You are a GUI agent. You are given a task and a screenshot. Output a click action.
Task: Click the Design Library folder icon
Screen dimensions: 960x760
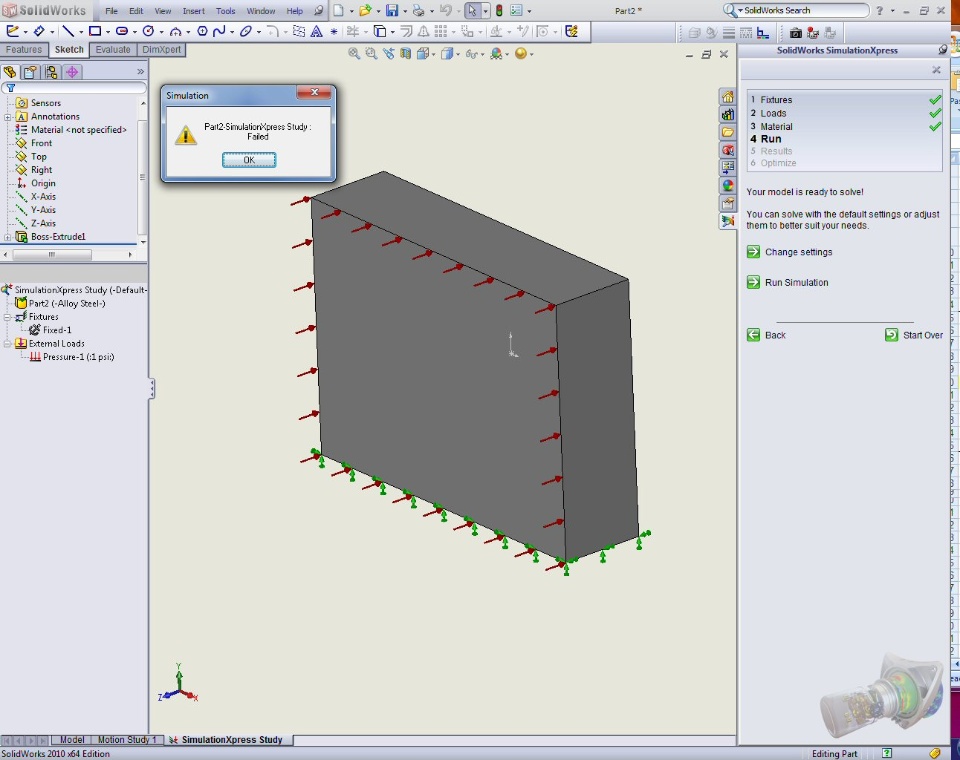coord(727,132)
